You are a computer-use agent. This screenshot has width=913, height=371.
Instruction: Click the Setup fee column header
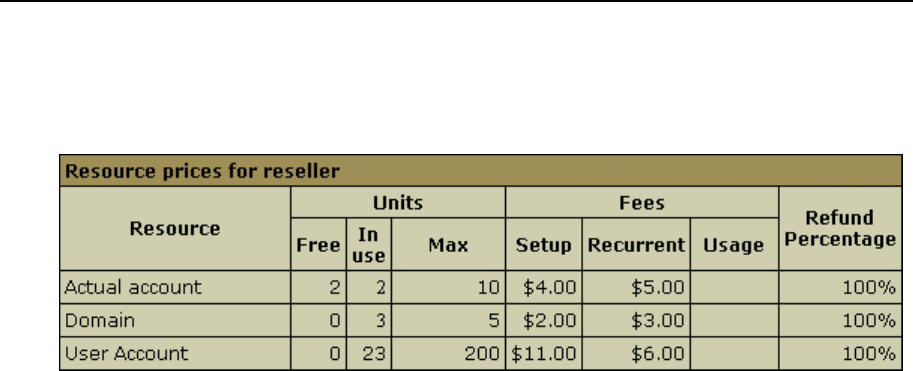(x=543, y=245)
